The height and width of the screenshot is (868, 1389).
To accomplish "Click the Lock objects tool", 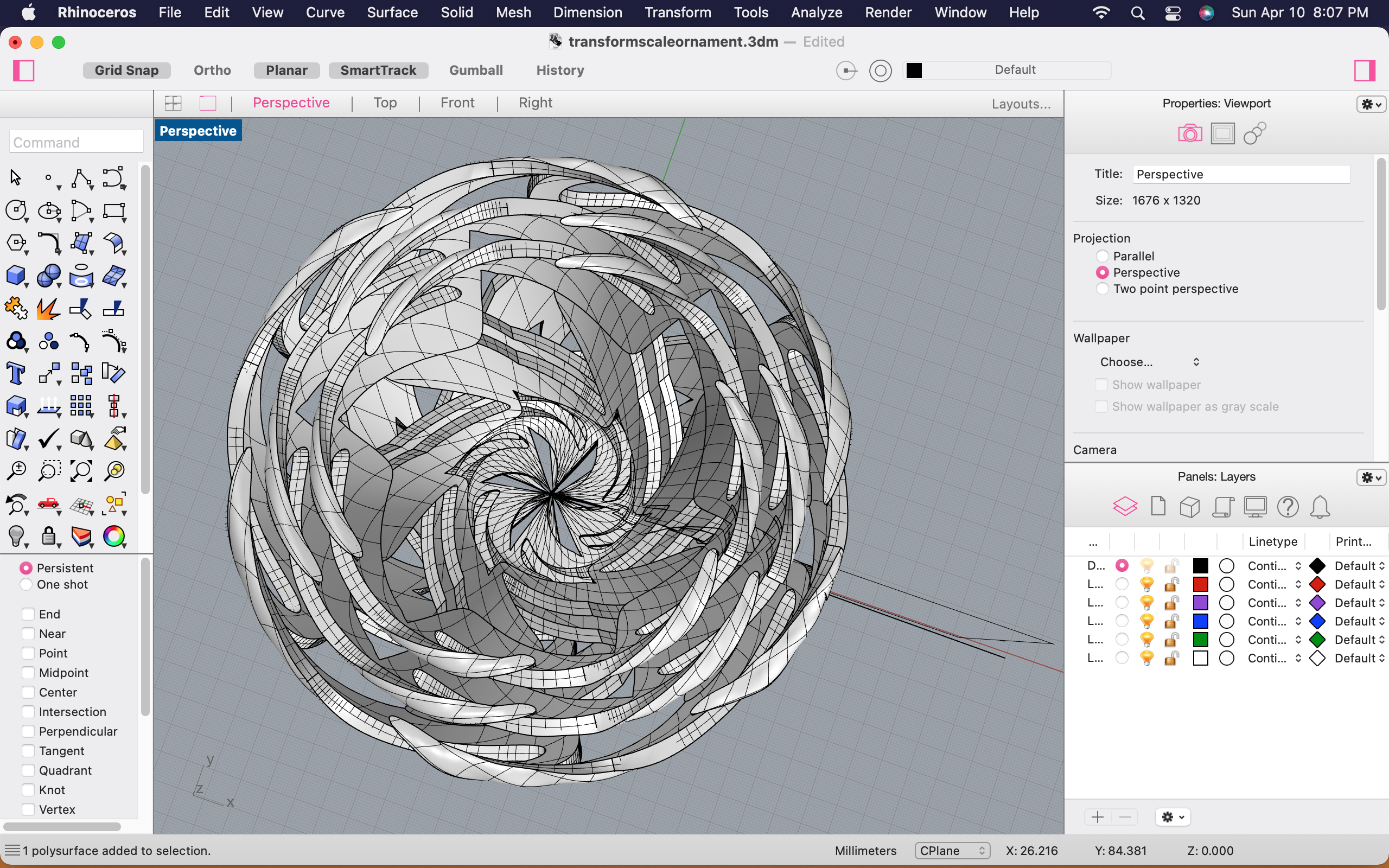I will [49, 537].
